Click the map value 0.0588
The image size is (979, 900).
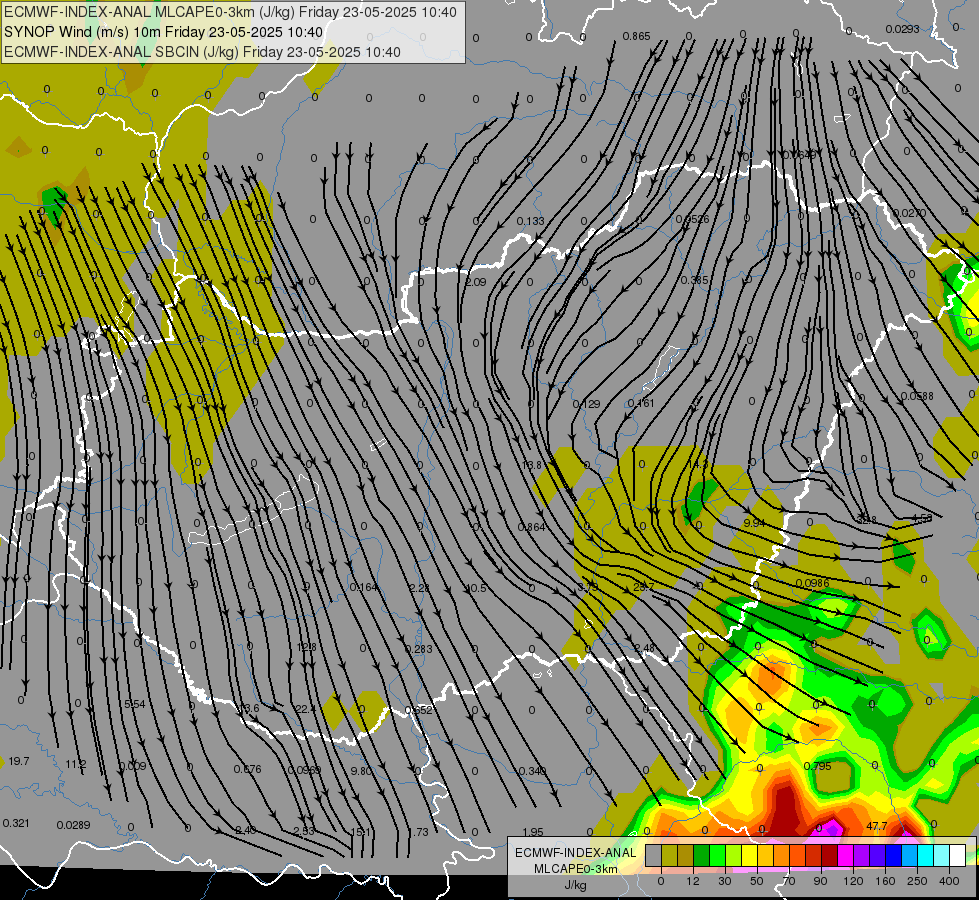pyautogui.click(x=917, y=396)
